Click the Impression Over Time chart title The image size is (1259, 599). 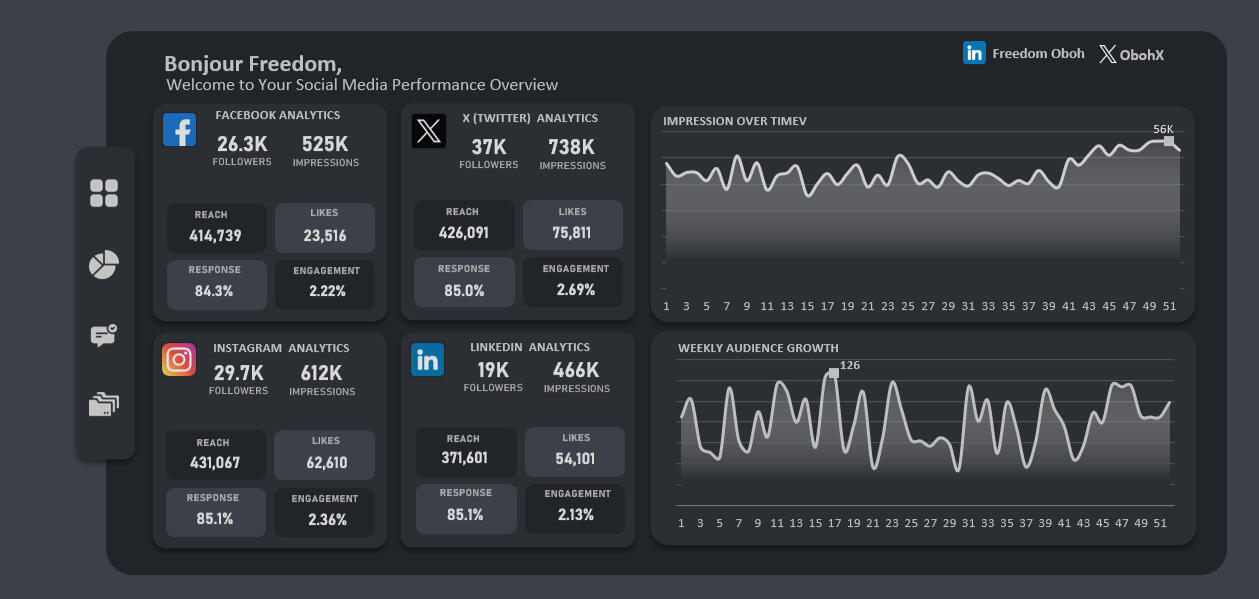pos(734,121)
